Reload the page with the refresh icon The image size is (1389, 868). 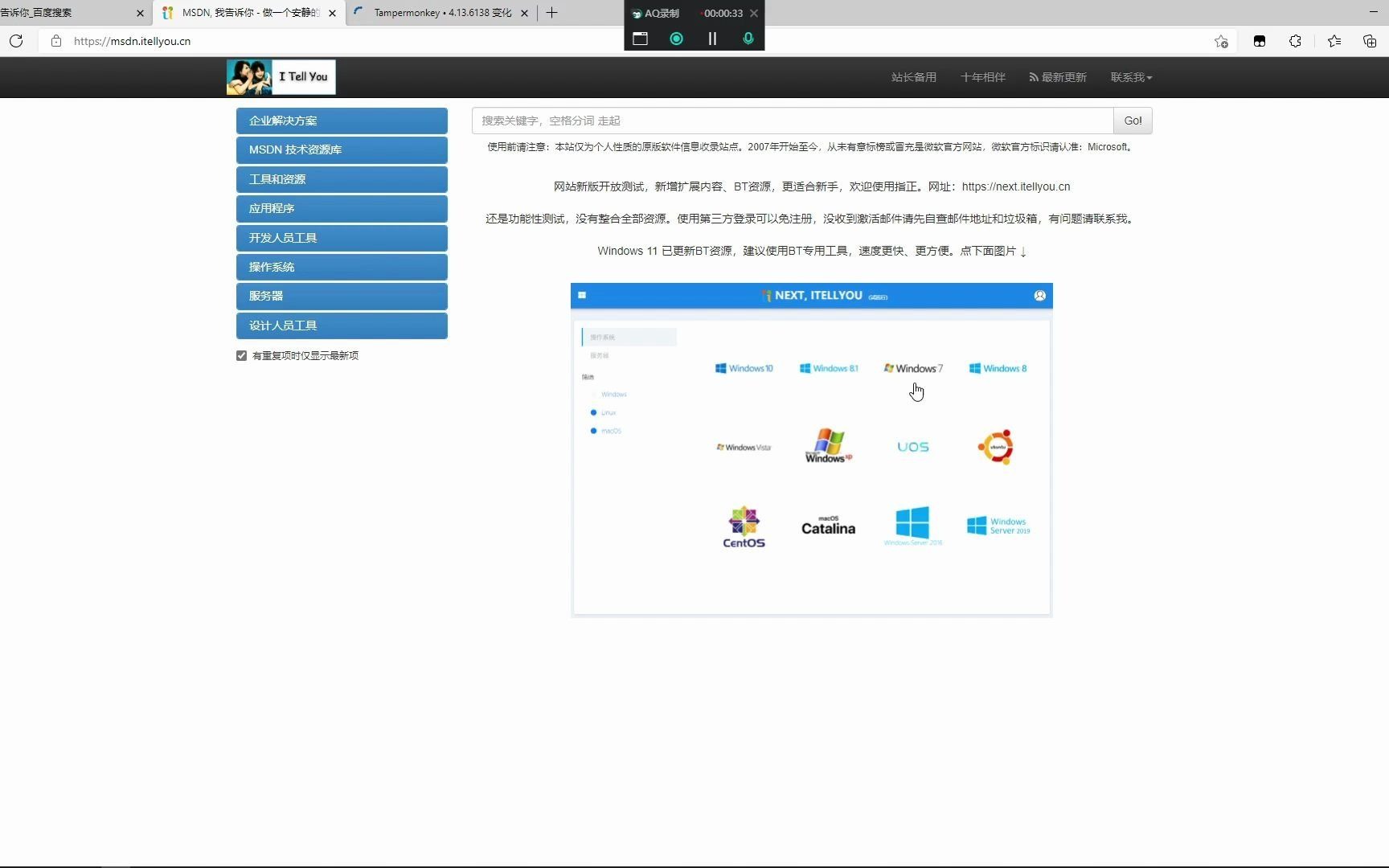click(x=16, y=41)
